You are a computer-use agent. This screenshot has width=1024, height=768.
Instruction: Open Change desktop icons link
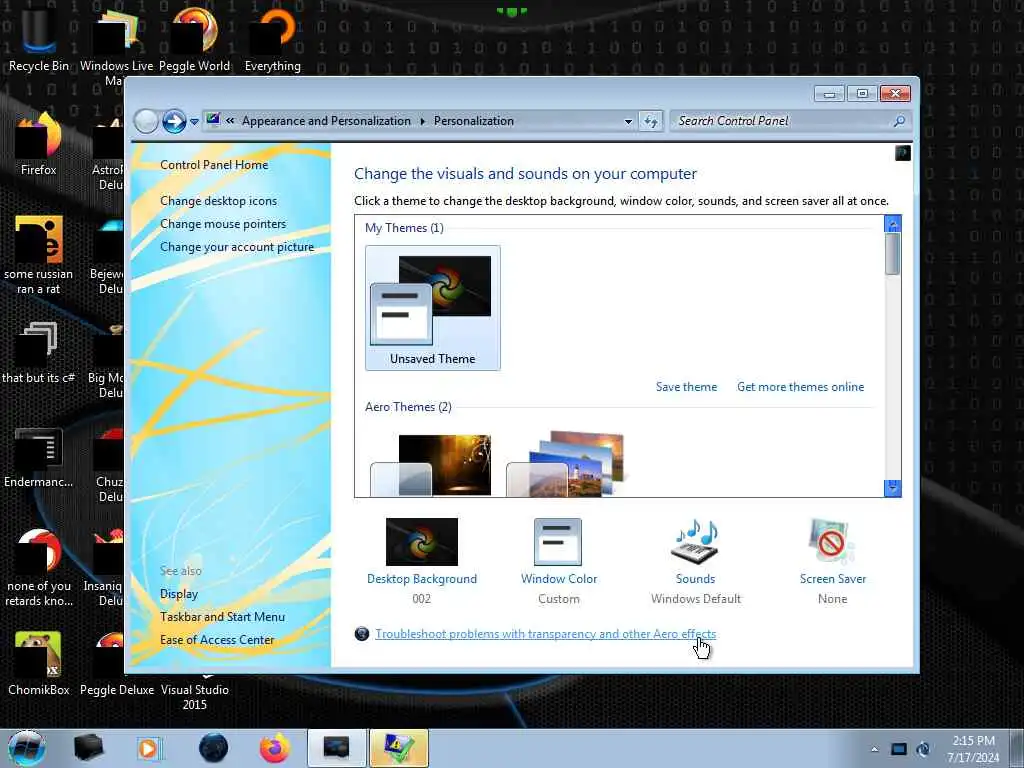point(218,200)
